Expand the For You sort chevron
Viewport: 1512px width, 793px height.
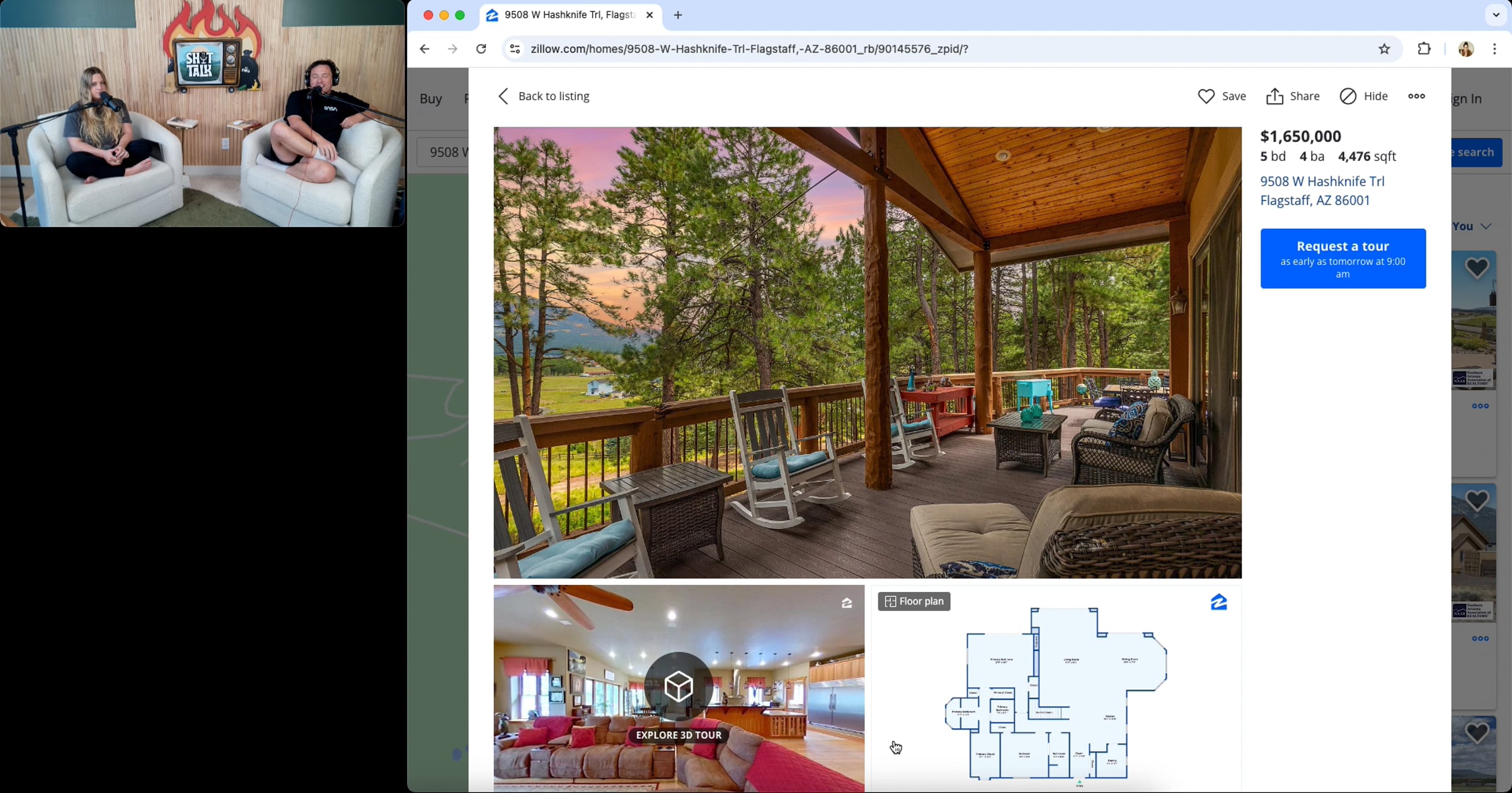(x=1486, y=226)
